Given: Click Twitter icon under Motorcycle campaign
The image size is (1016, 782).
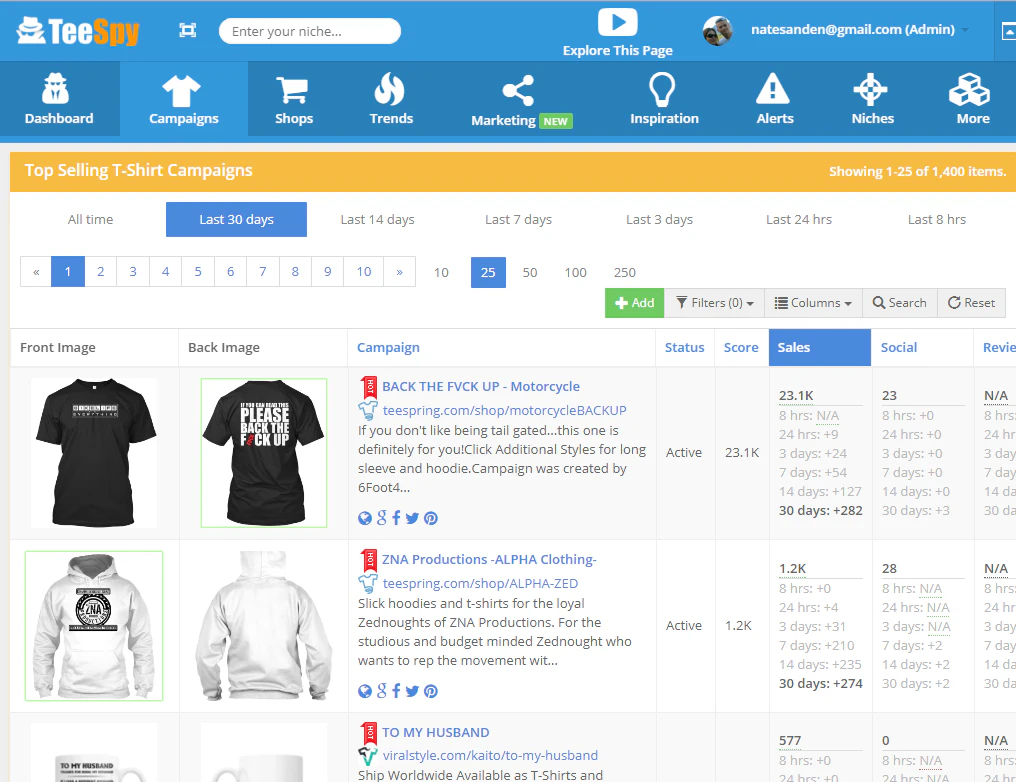Looking at the screenshot, I should click(412, 518).
